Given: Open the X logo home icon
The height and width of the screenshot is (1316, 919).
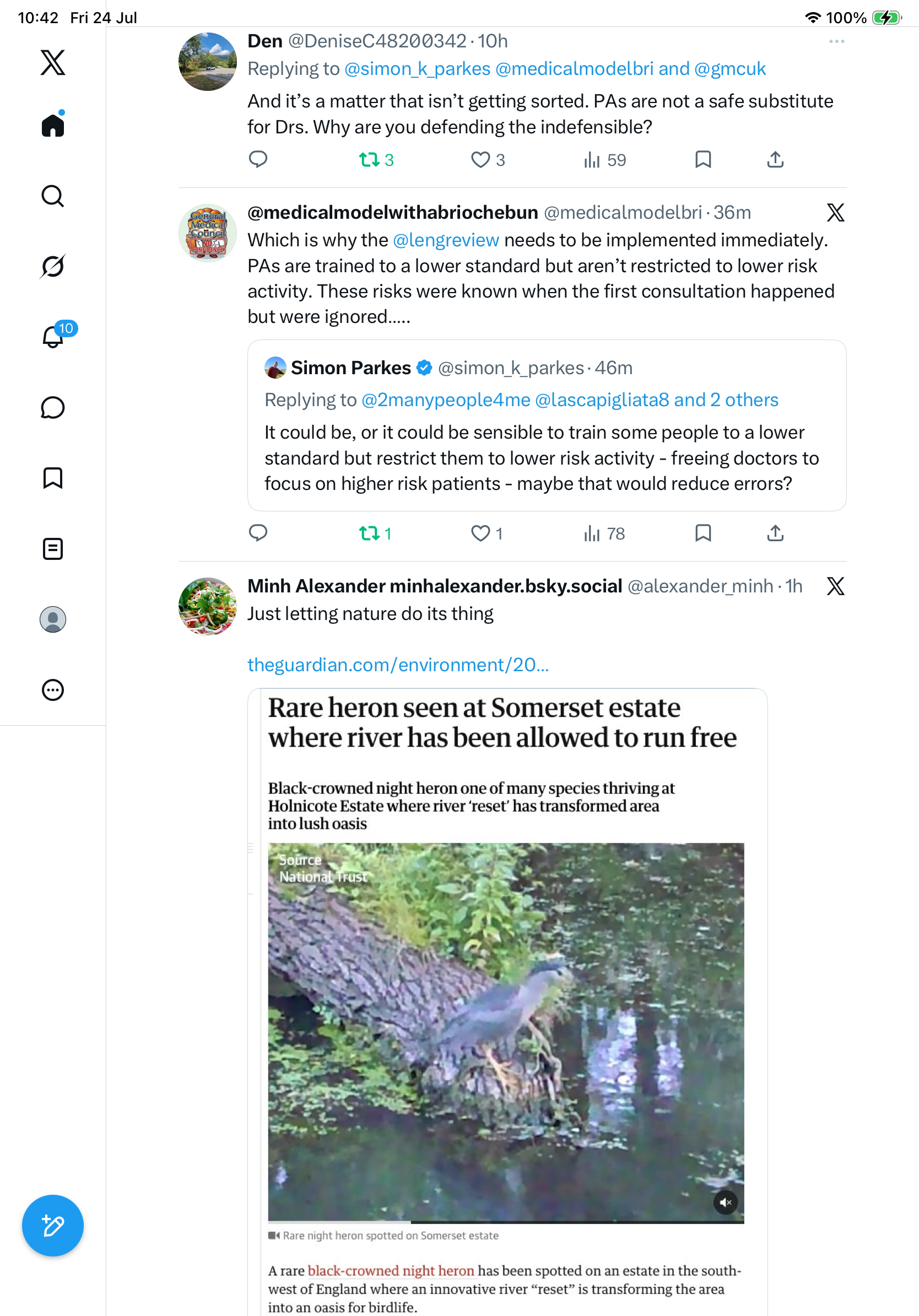Looking at the screenshot, I should 53,62.
